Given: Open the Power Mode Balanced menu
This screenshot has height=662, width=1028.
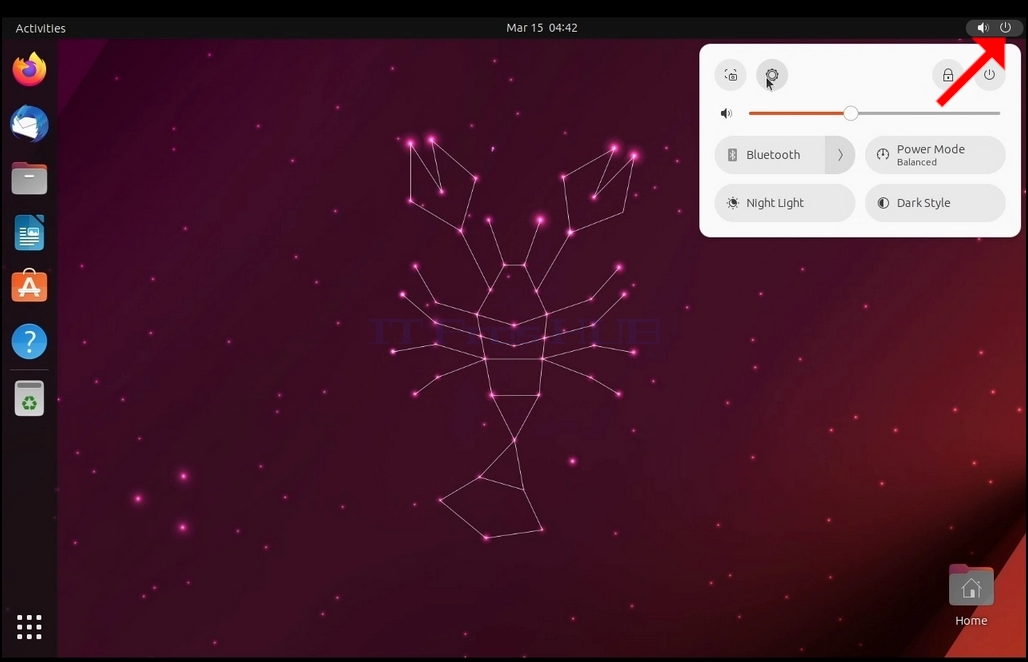Looking at the screenshot, I should [x=935, y=155].
